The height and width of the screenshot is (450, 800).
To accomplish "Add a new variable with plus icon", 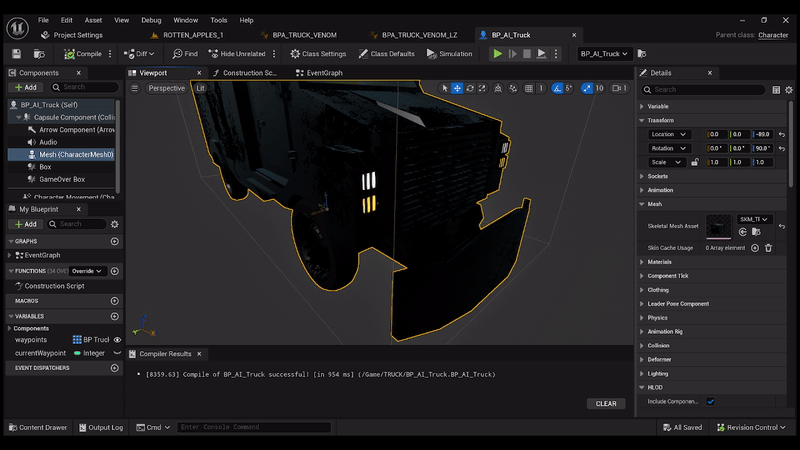I will pos(114,316).
